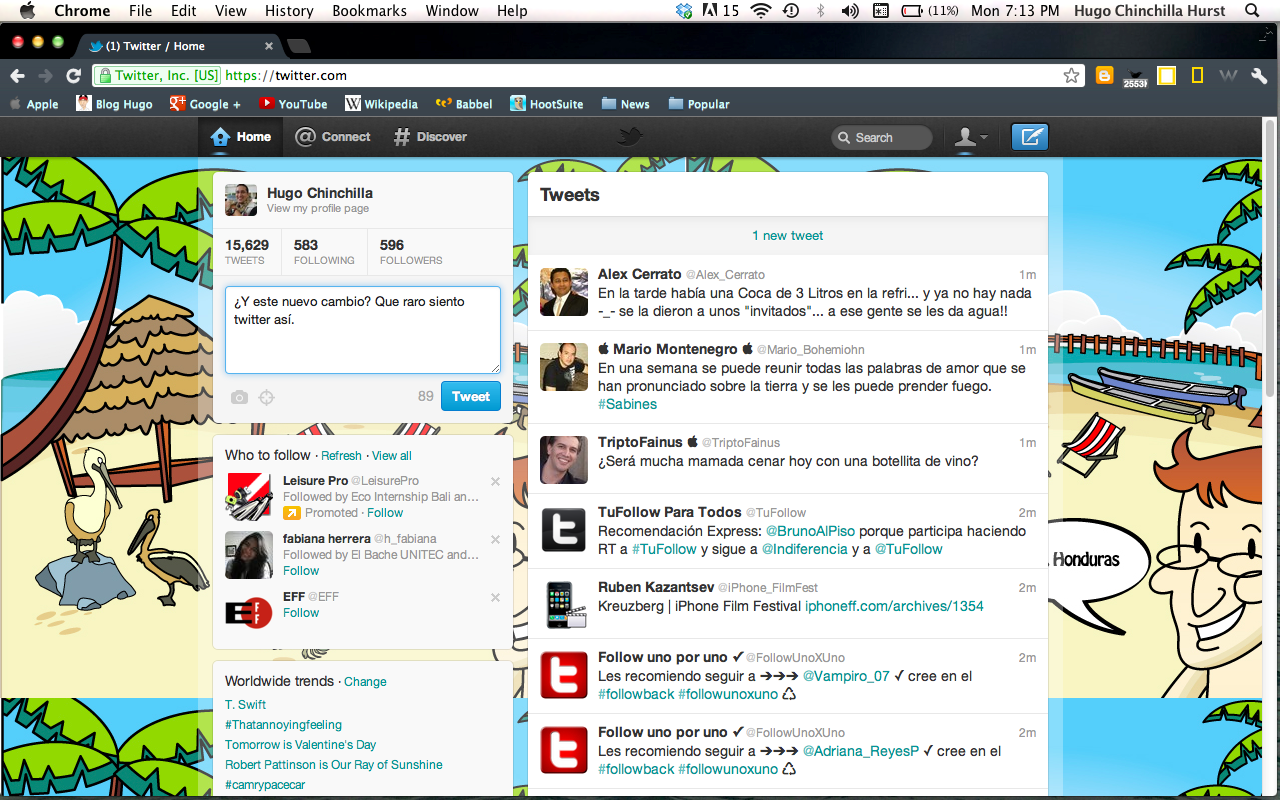Open a new browser tab

298,46
